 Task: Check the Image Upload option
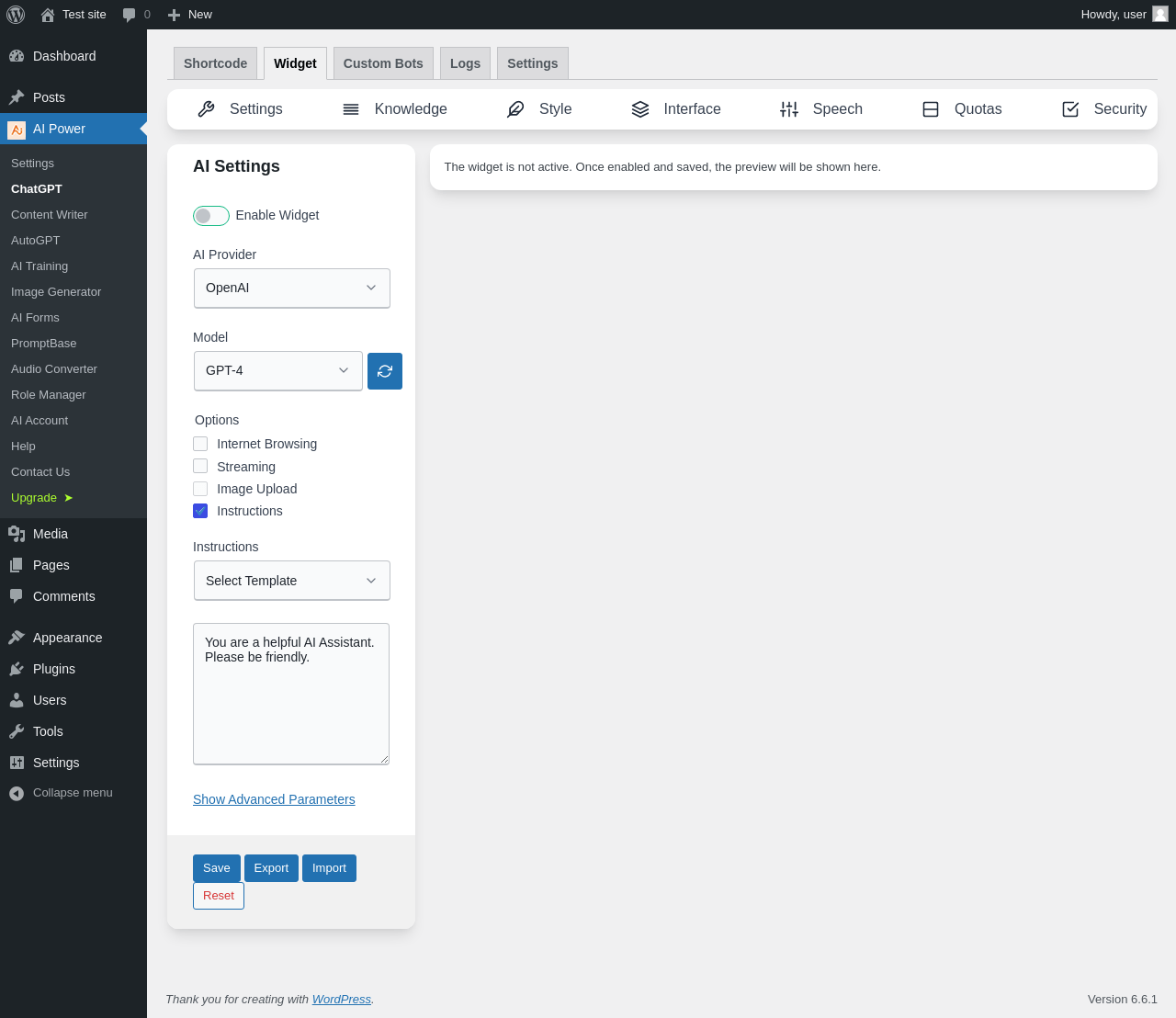(200, 489)
